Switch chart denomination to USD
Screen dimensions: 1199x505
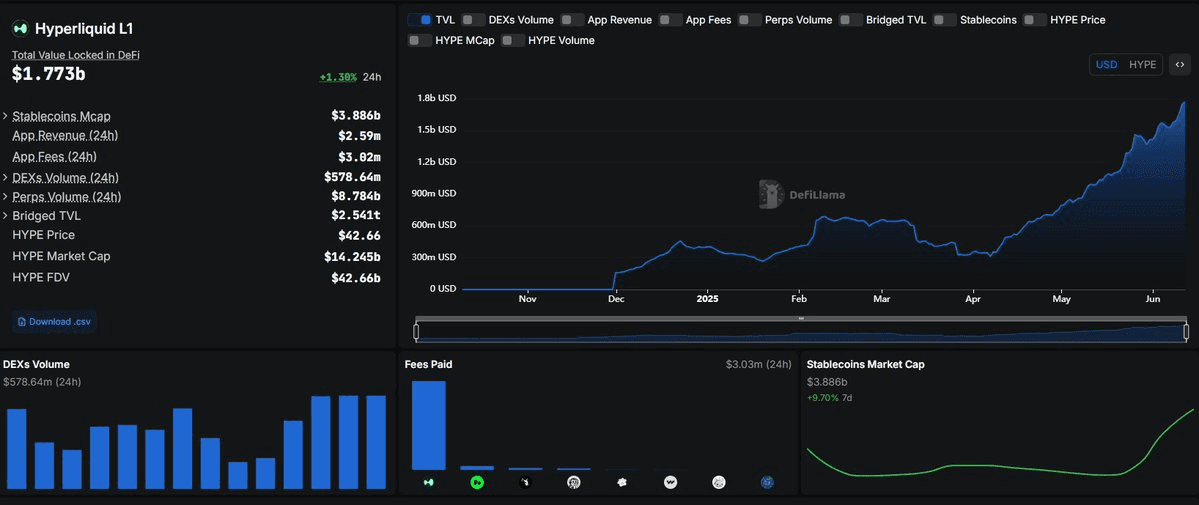click(x=1106, y=64)
